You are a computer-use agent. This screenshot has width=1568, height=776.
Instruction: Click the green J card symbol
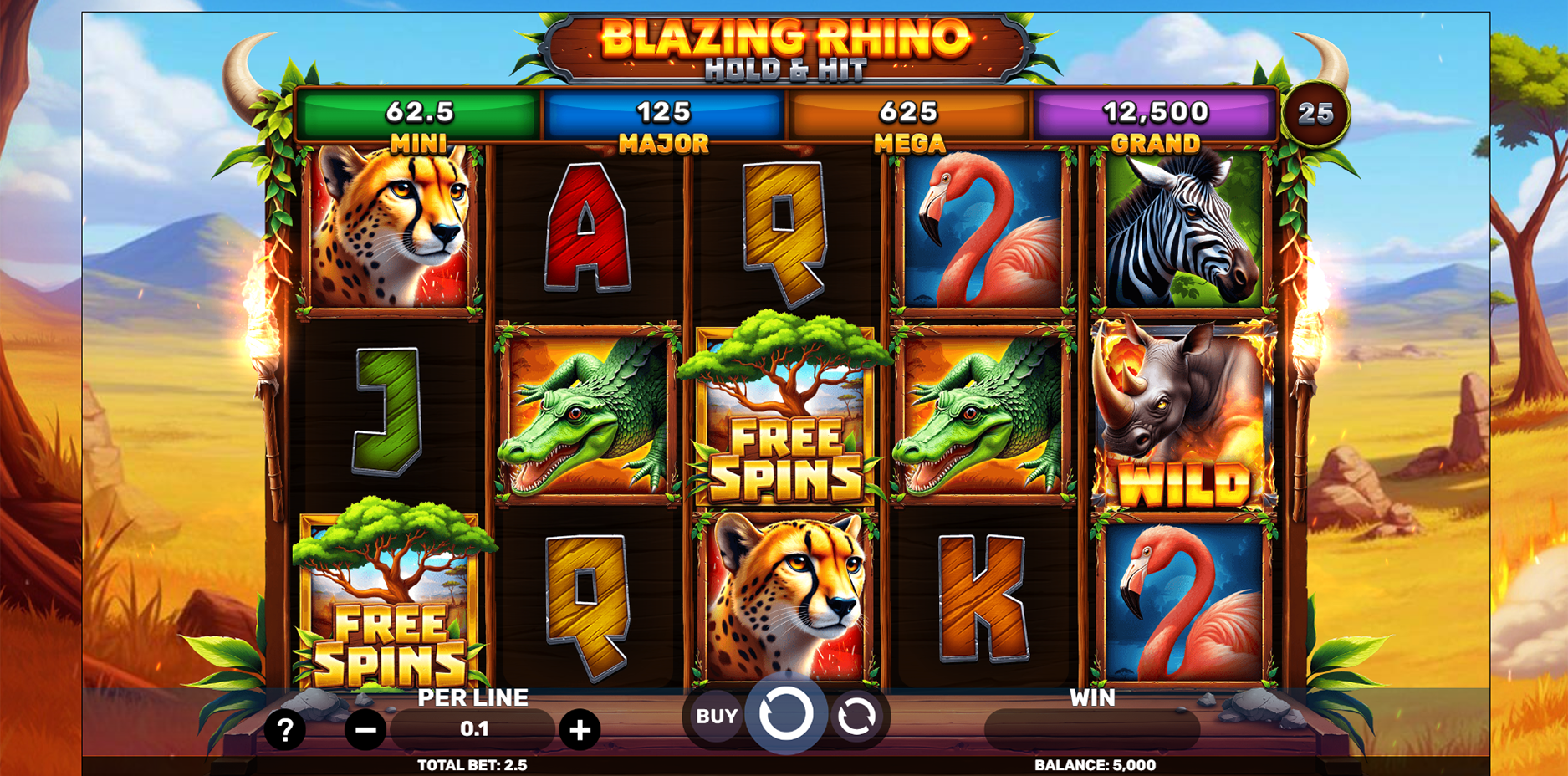(388, 411)
